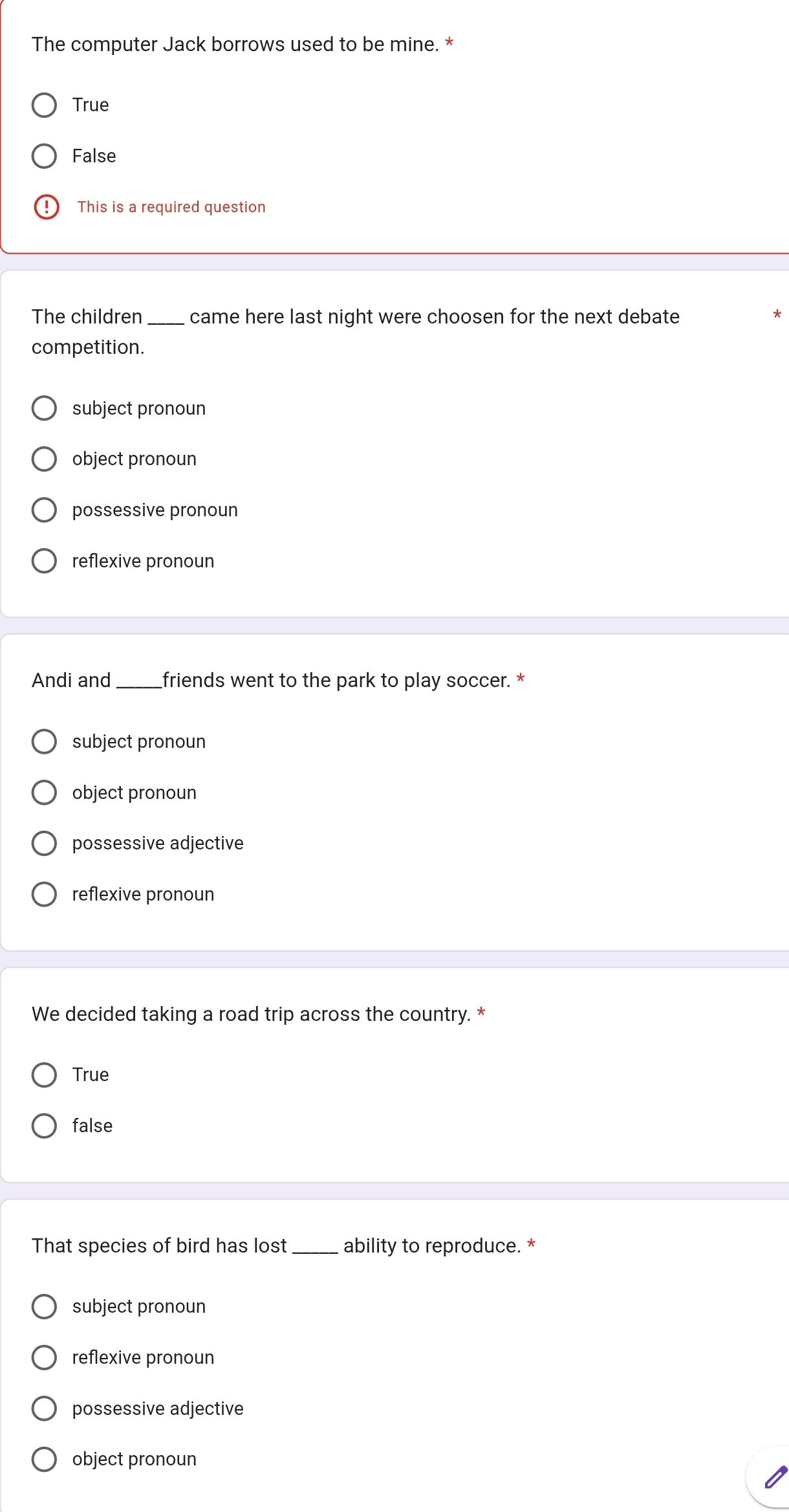Click the road trip question text

pyautogui.click(x=252, y=1014)
